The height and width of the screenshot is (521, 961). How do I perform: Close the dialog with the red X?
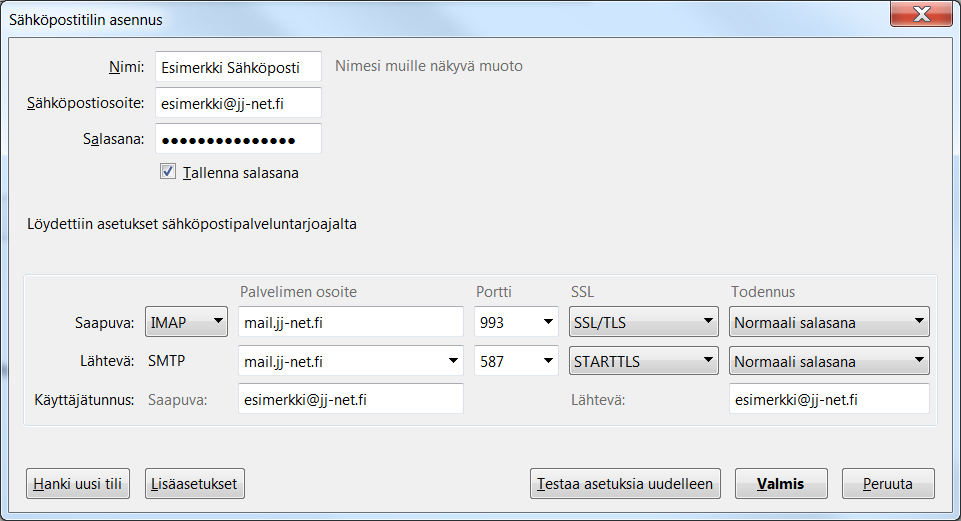pyautogui.click(x=919, y=17)
